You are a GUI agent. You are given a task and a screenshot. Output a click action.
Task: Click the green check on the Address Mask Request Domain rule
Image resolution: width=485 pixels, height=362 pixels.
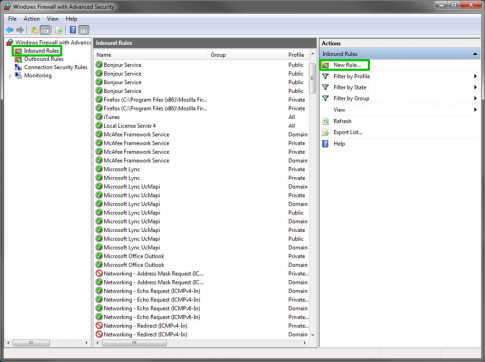click(99, 282)
